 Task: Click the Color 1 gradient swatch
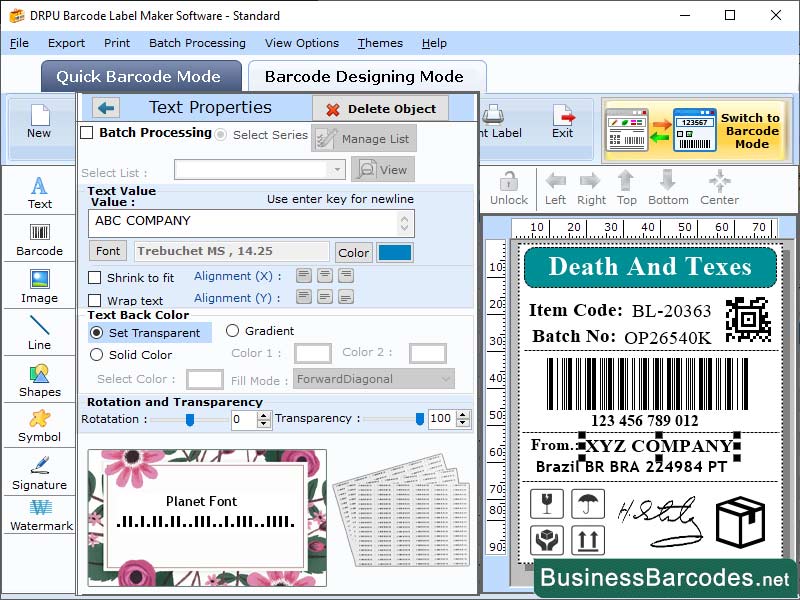click(x=313, y=353)
